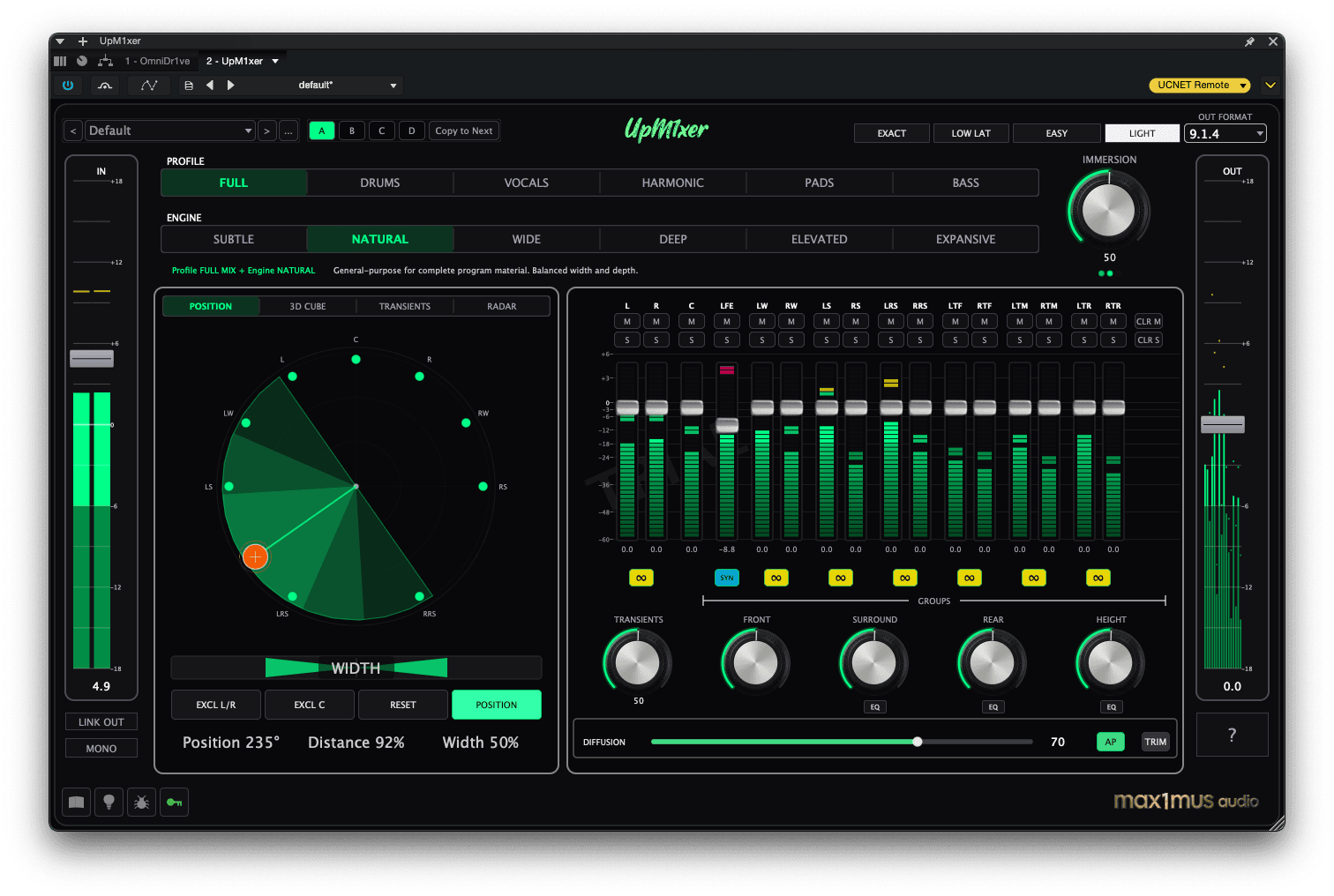Open the preset ellipsis menu

pyautogui.click(x=289, y=131)
